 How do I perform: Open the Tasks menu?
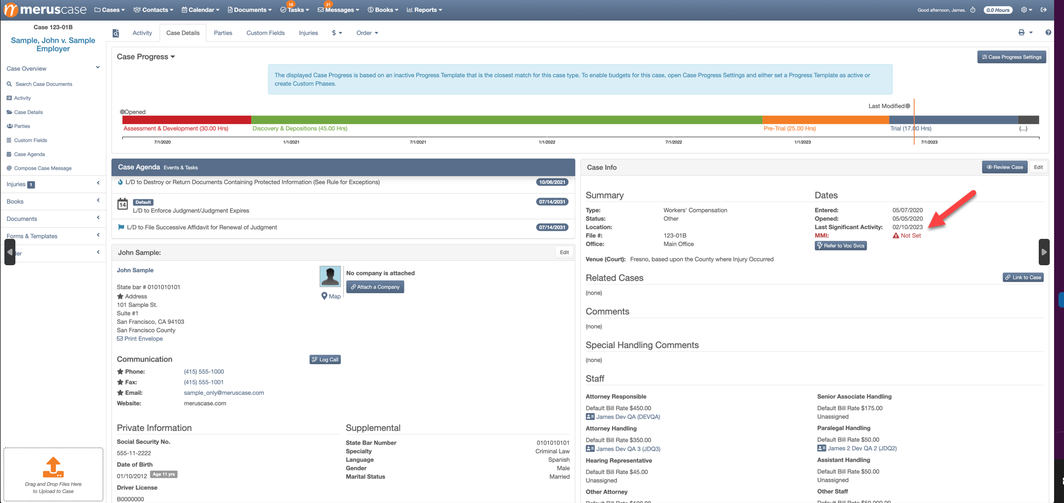click(x=292, y=10)
